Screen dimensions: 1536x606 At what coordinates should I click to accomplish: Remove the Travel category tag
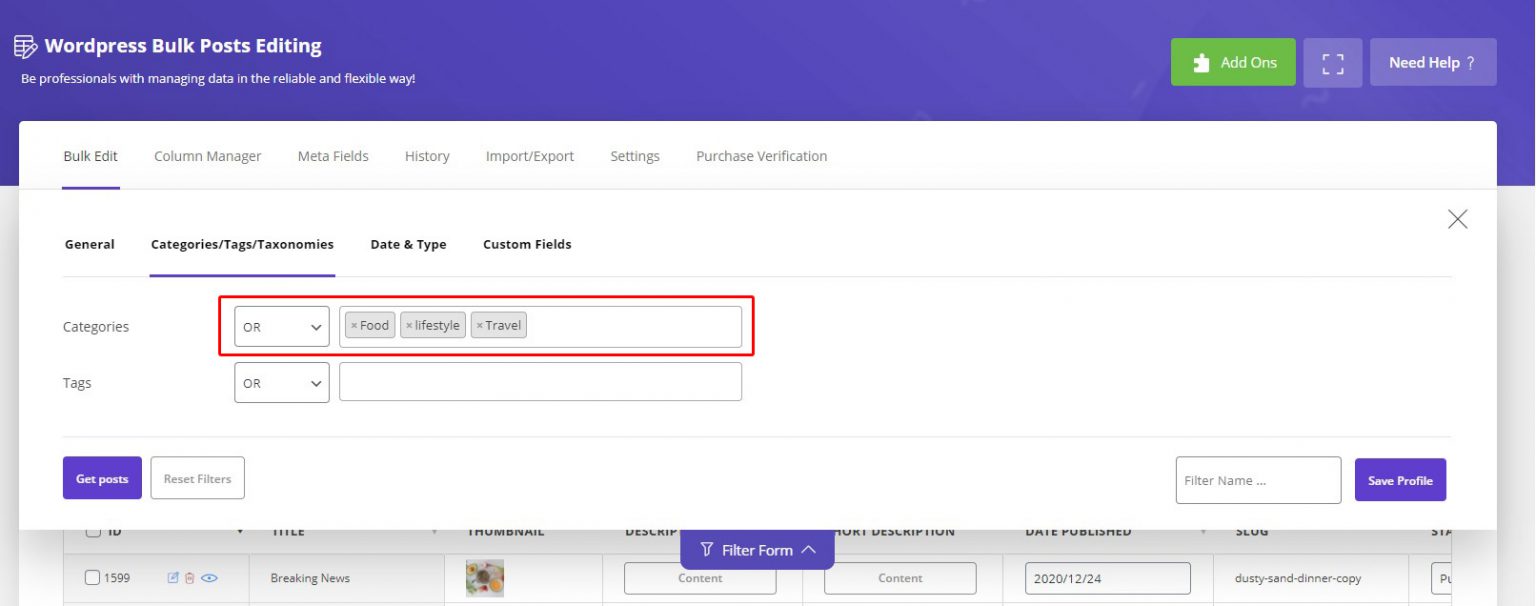tap(480, 326)
